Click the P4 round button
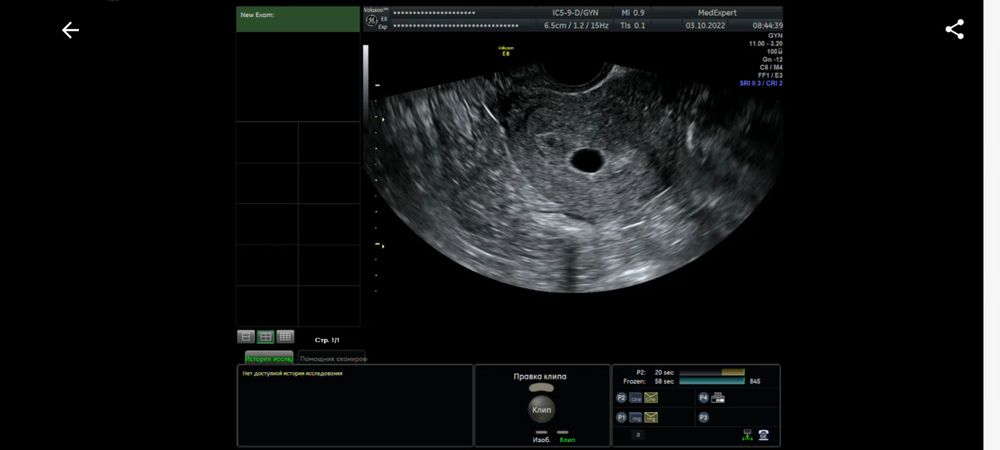Screen dimensions: 1000x450 coord(703,398)
